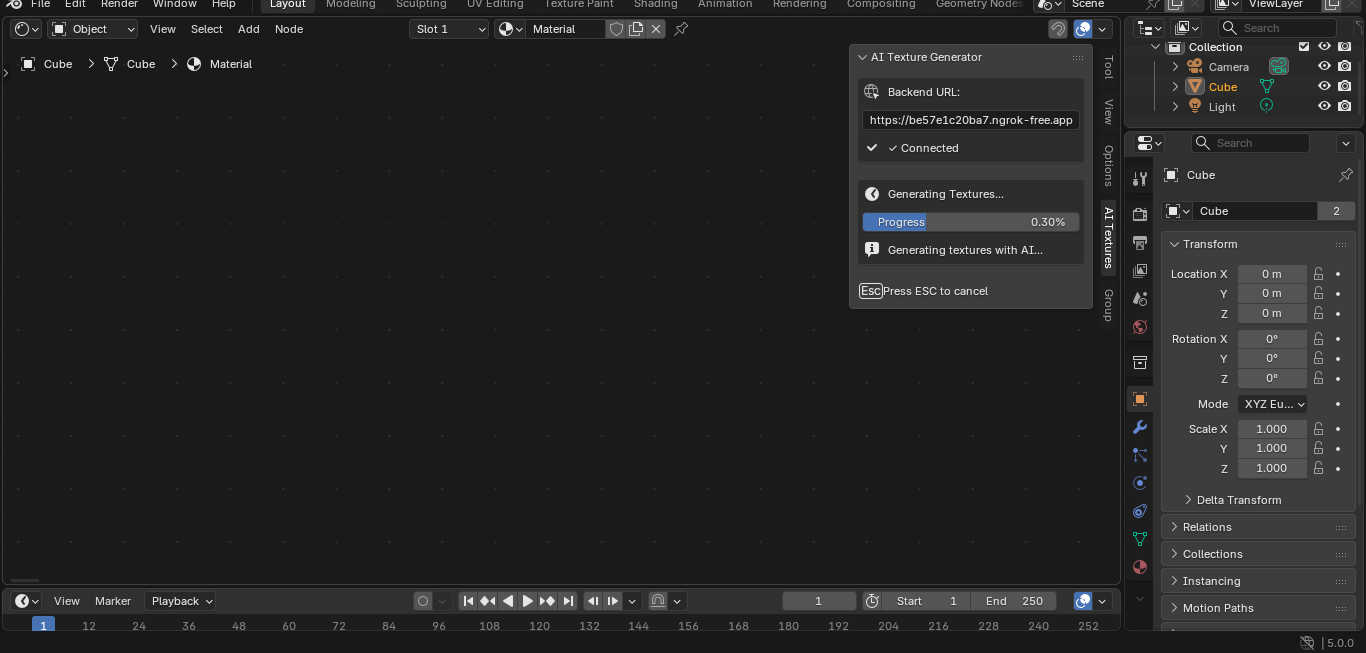Toggle Cube render camera icon in outliner
The height and width of the screenshot is (653, 1366).
click(1345, 87)
